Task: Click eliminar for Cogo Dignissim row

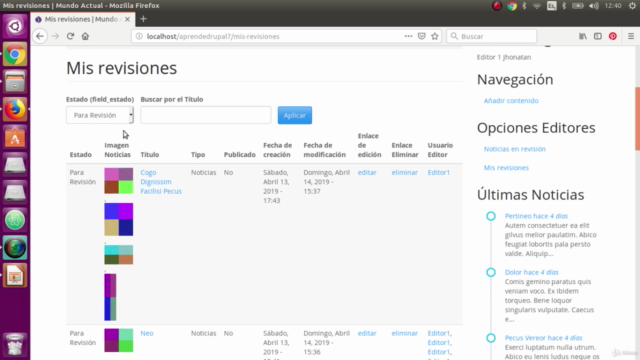Action: [x=404, y=172]
